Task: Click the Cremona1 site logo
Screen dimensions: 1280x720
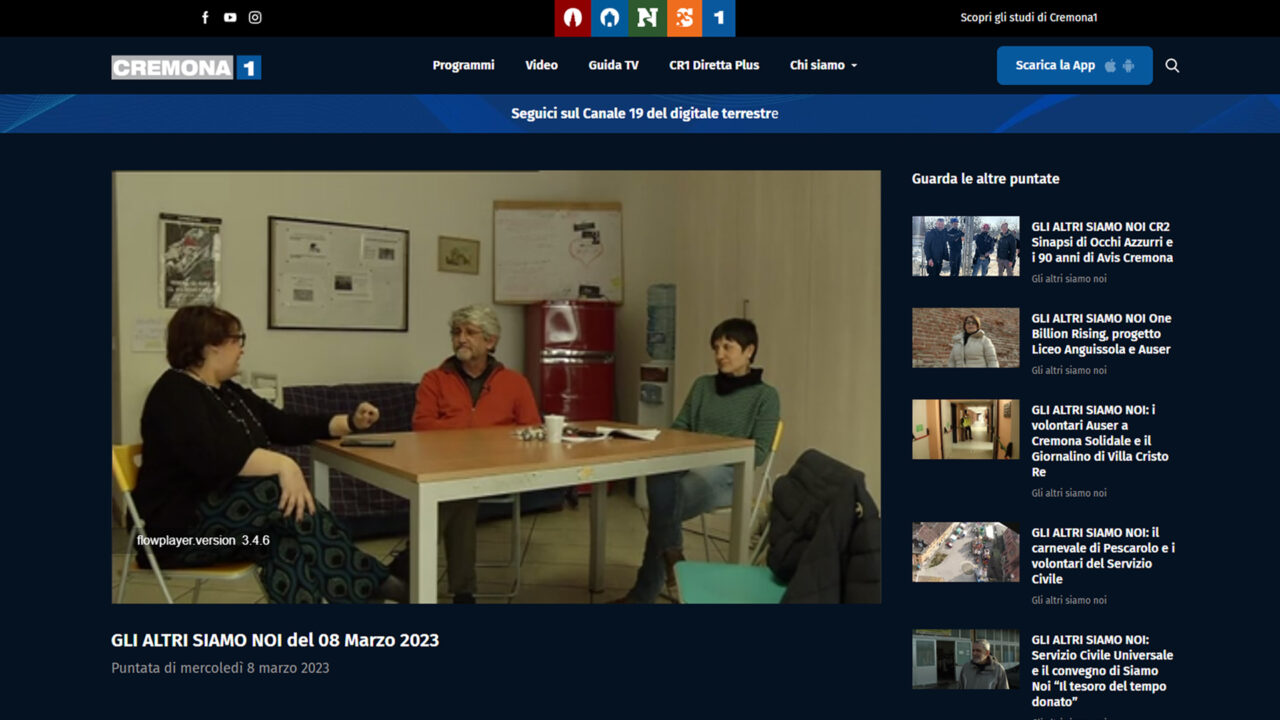Action: (x=185, y=66)
